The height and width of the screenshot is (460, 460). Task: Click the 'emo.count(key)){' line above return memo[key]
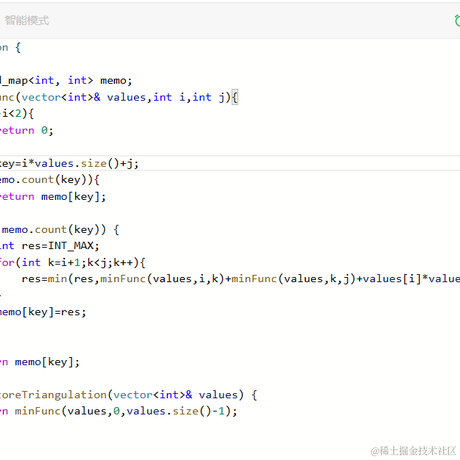[x=50, y=180]
